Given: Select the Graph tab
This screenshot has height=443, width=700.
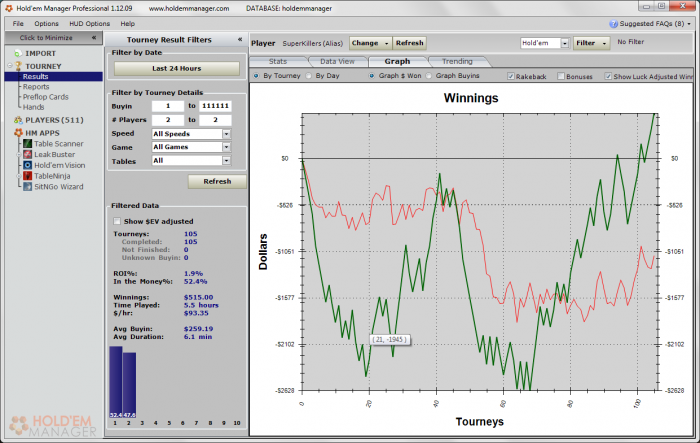Looking at the screenshot, I should 397,61.
